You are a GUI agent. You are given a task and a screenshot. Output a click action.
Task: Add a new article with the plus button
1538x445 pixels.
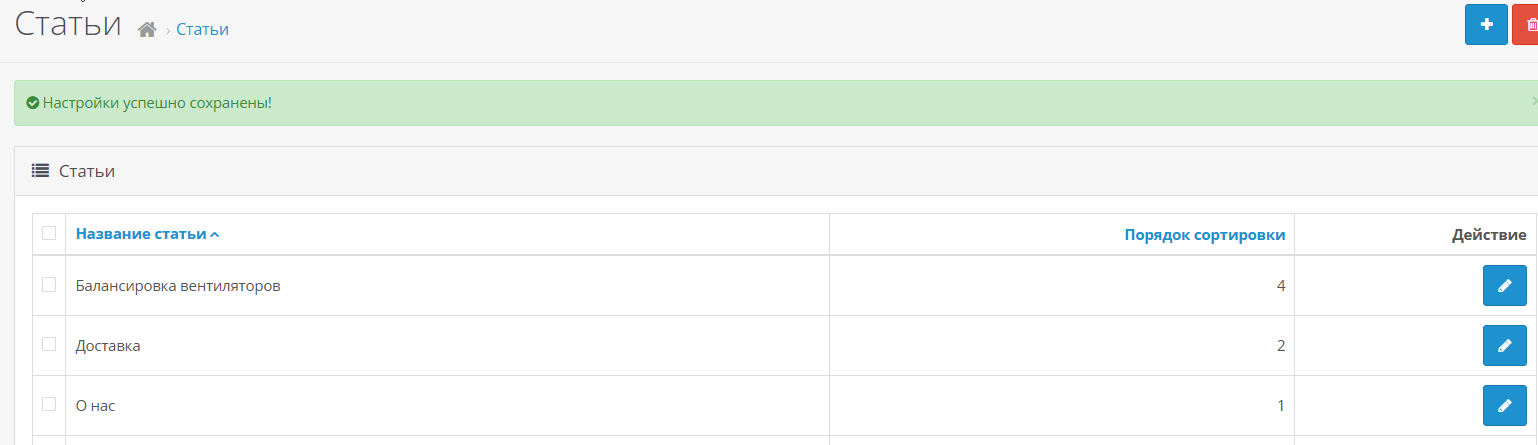(1486, 25)
